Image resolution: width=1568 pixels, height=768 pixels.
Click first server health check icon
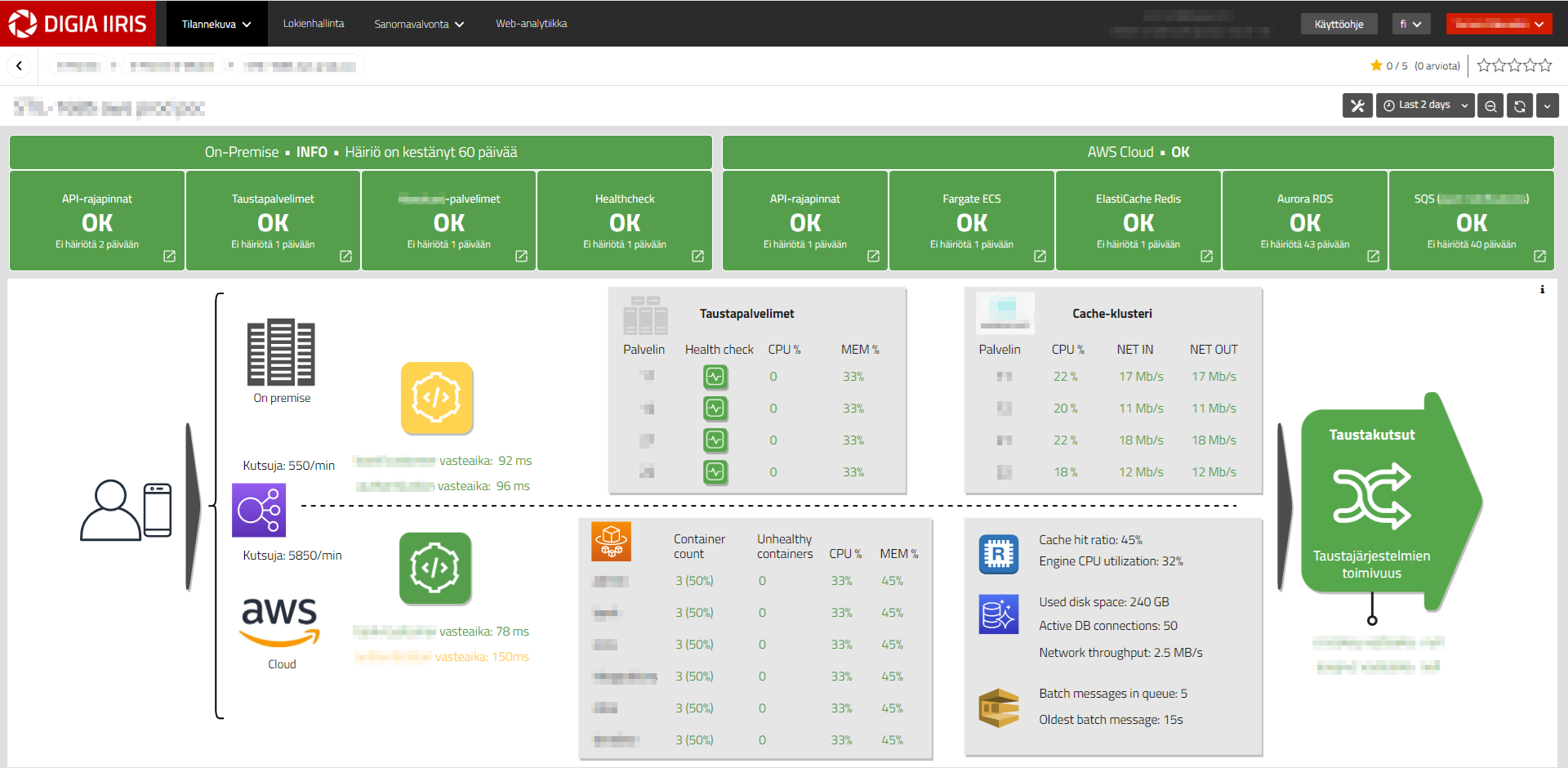point(715,377)
